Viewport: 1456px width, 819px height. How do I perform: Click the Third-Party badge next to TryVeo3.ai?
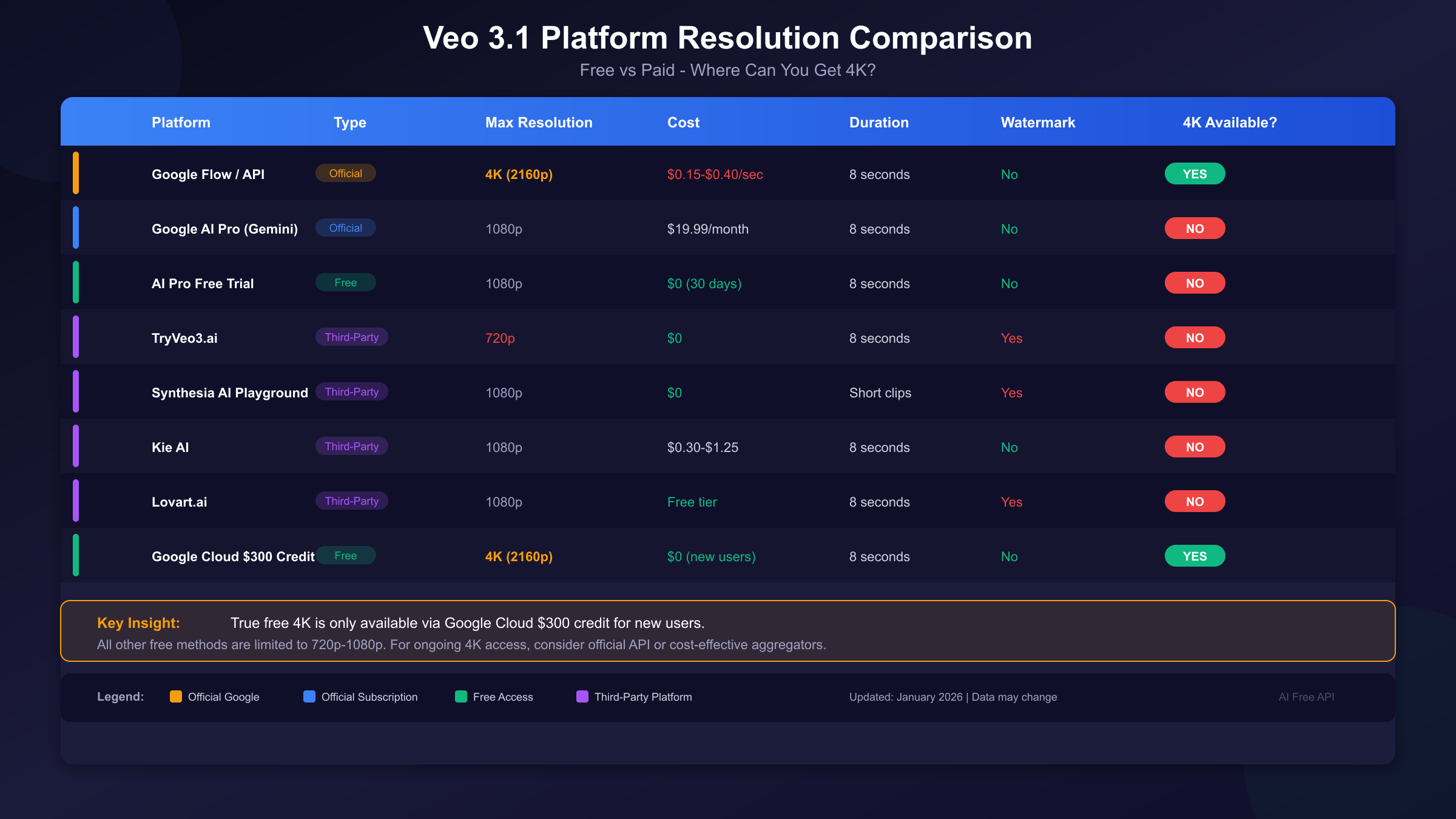coord(351,337)
